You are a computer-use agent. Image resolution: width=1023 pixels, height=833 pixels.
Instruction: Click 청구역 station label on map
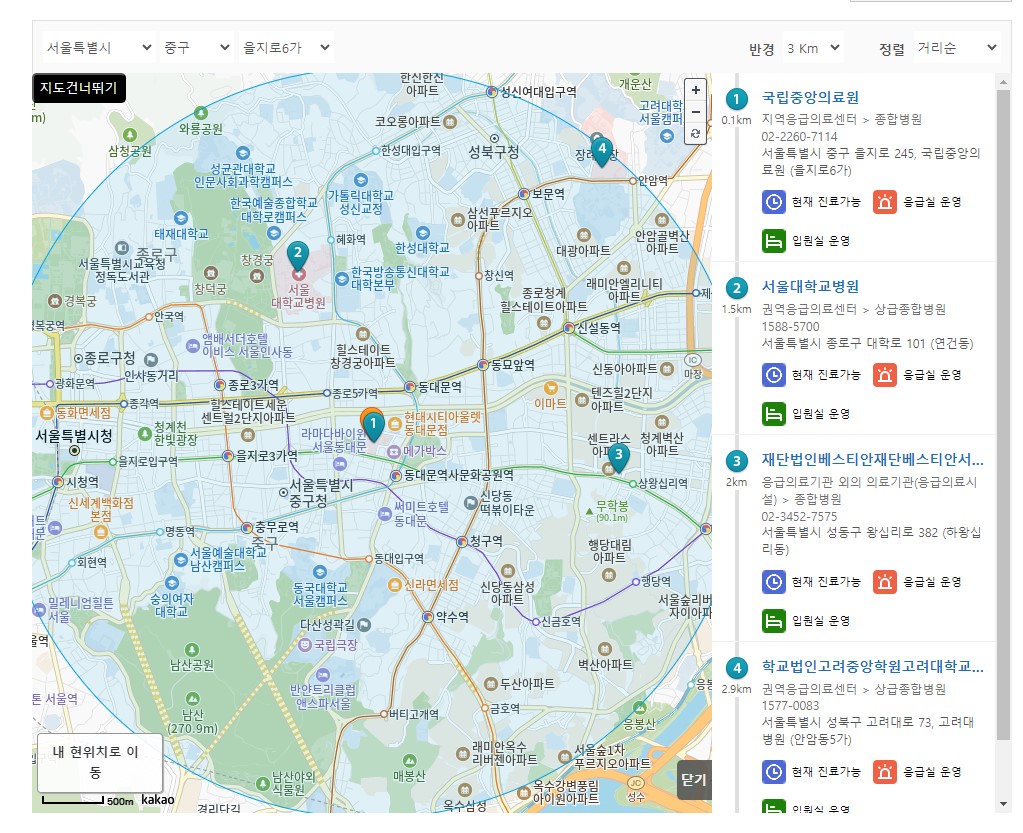(486, 541)
